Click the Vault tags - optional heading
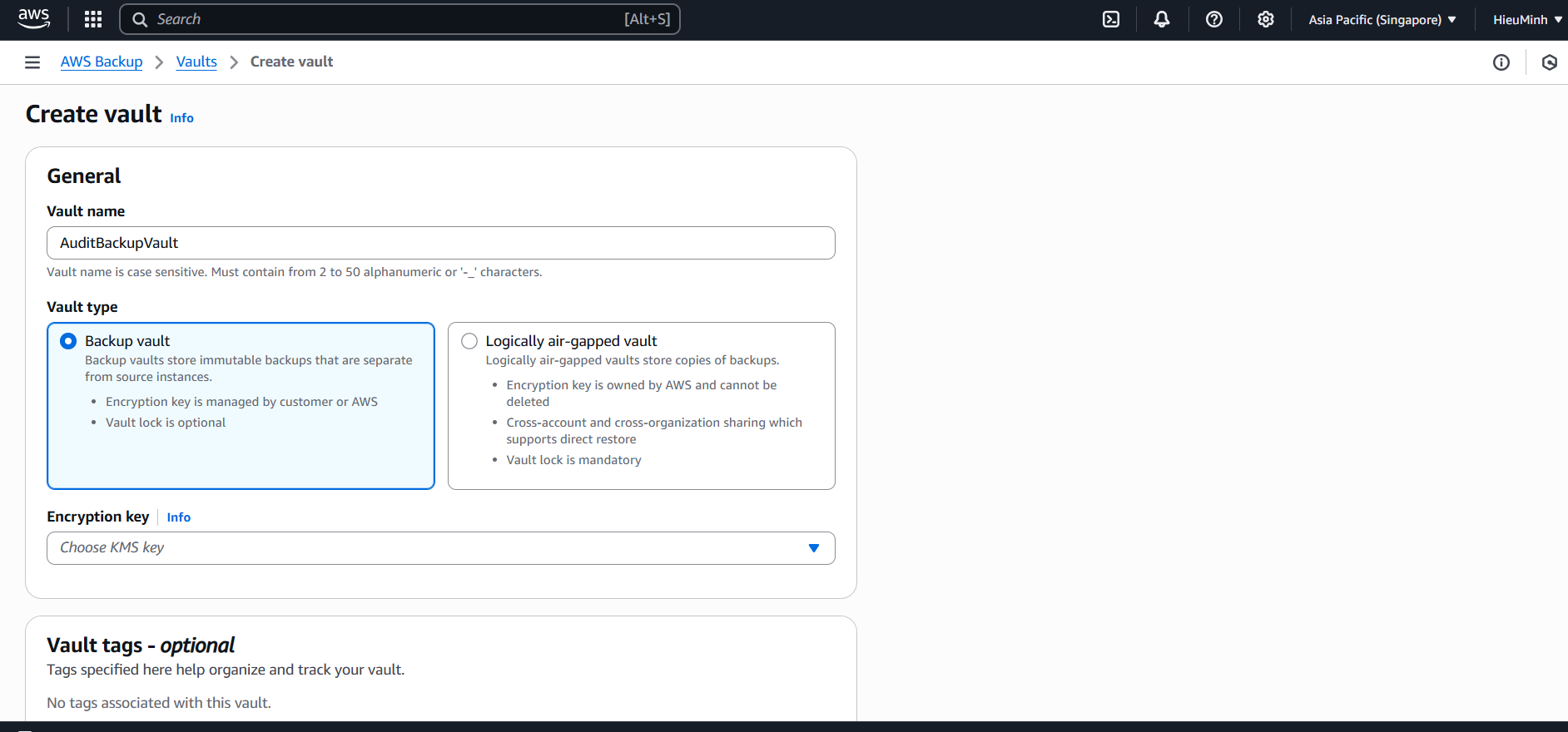 click(141, 645)
